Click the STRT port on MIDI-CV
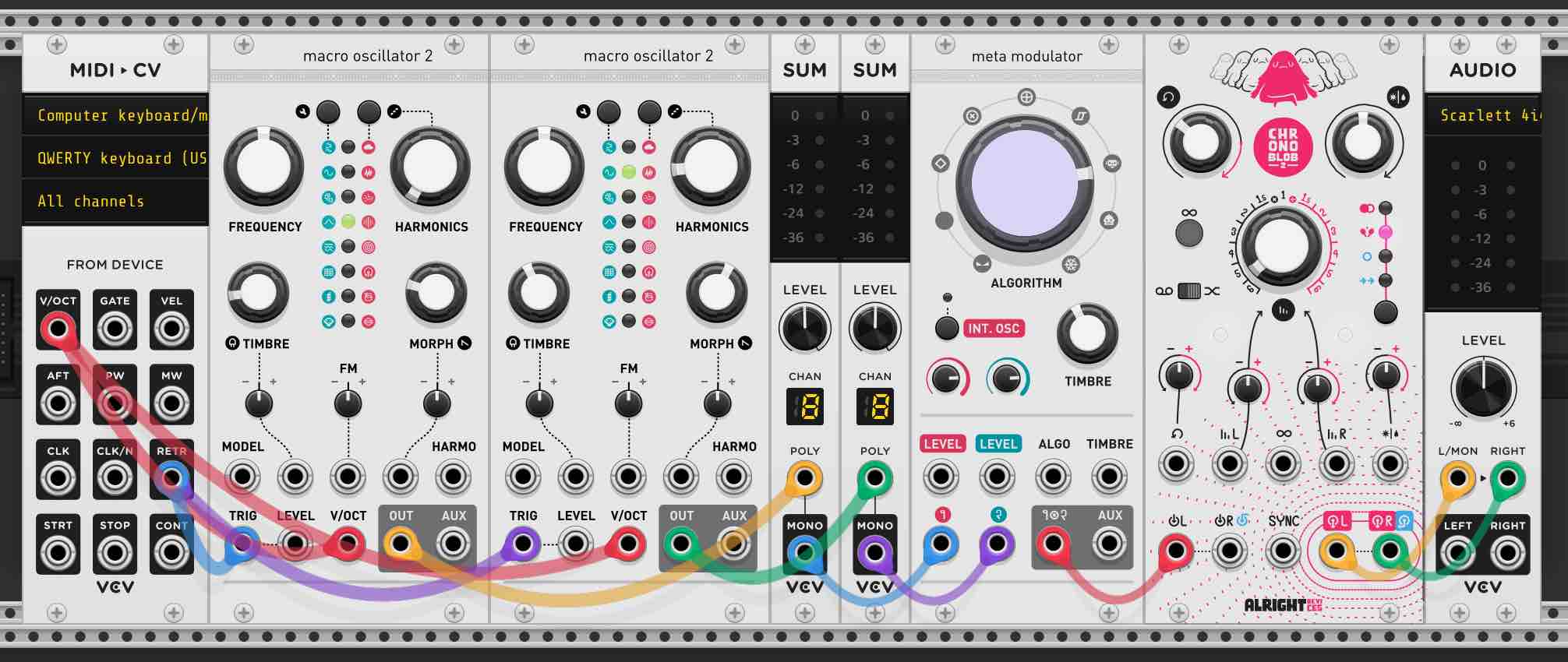 click(58, 553)
